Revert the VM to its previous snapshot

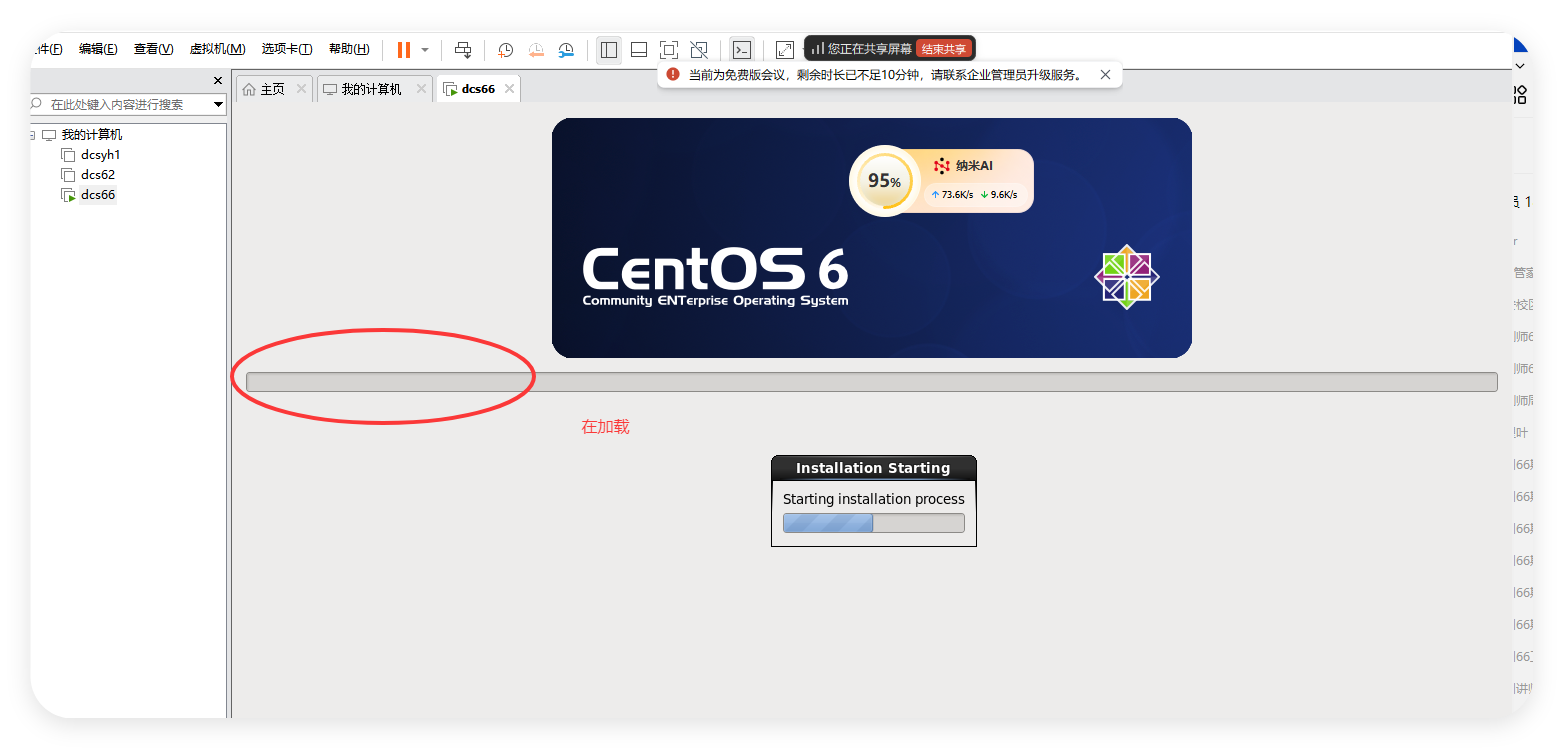click(x=536, y=50)
